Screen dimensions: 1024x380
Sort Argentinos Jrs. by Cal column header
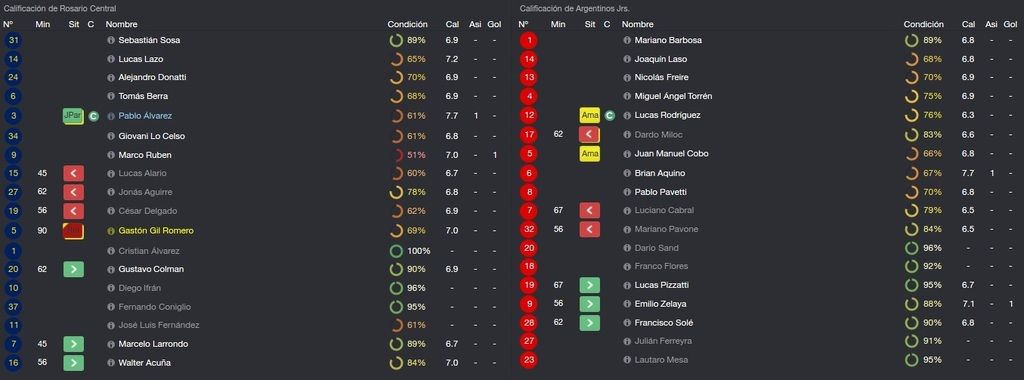[x=968, y=24]
